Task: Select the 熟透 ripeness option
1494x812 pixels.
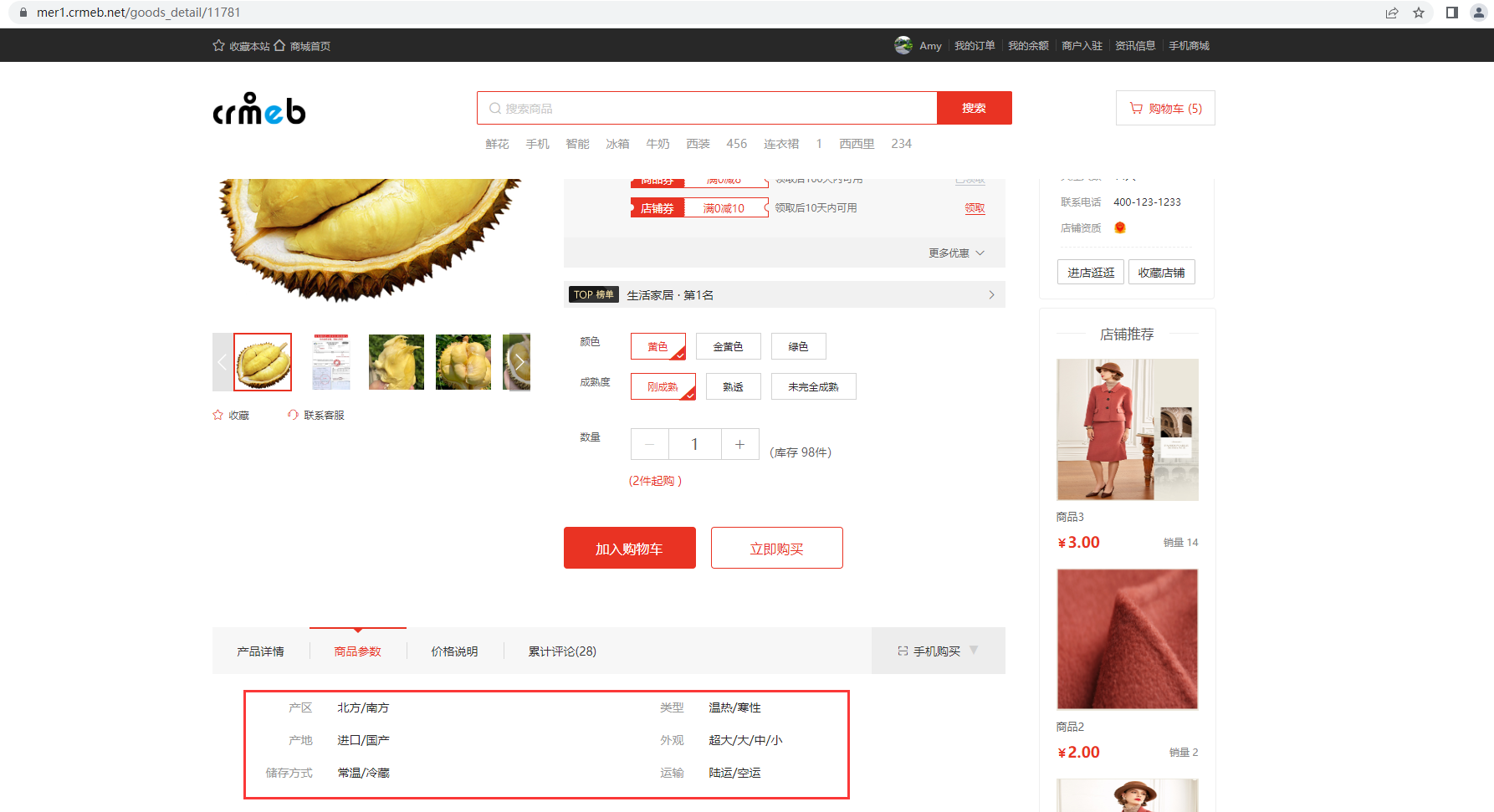Action: [x=733, y=386]
